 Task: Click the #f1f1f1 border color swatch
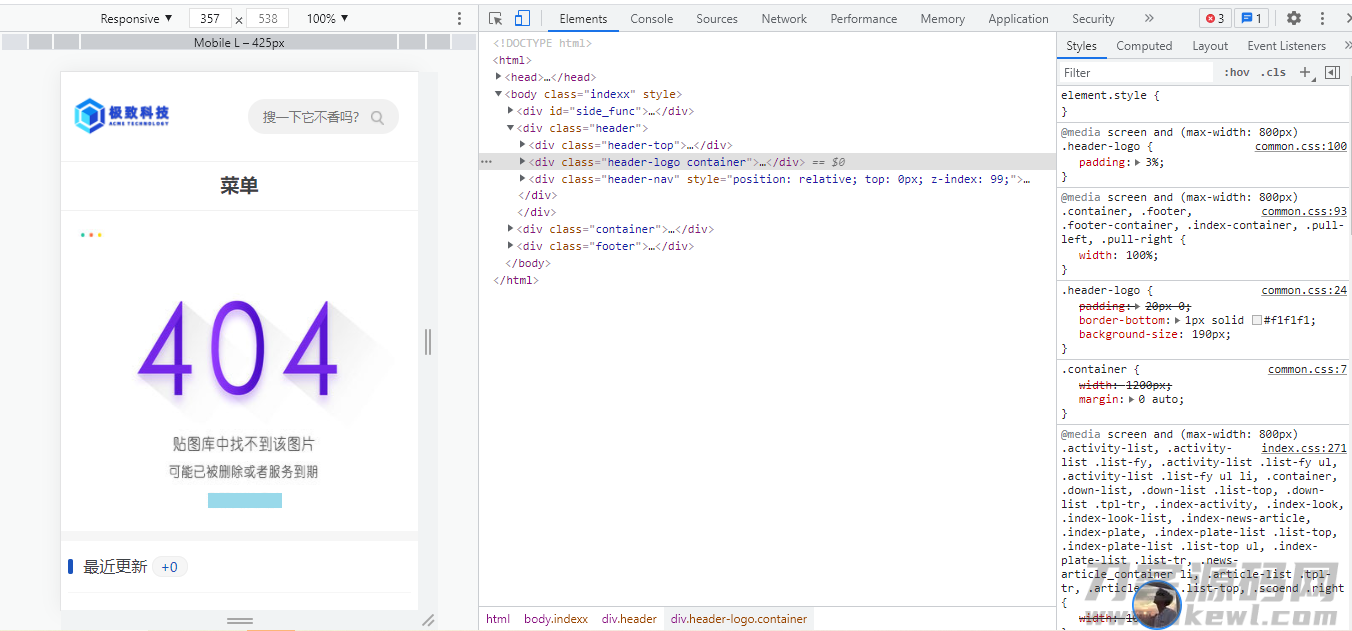pos(1257,320)
